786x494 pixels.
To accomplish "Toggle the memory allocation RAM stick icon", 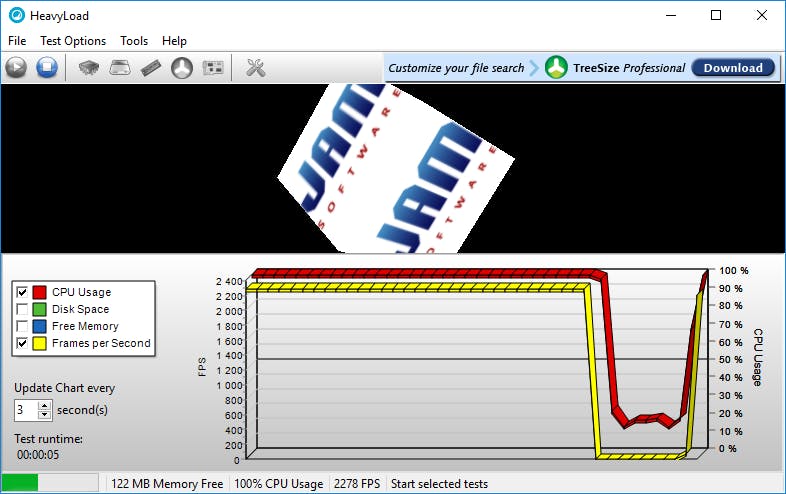I will (151, 67).
